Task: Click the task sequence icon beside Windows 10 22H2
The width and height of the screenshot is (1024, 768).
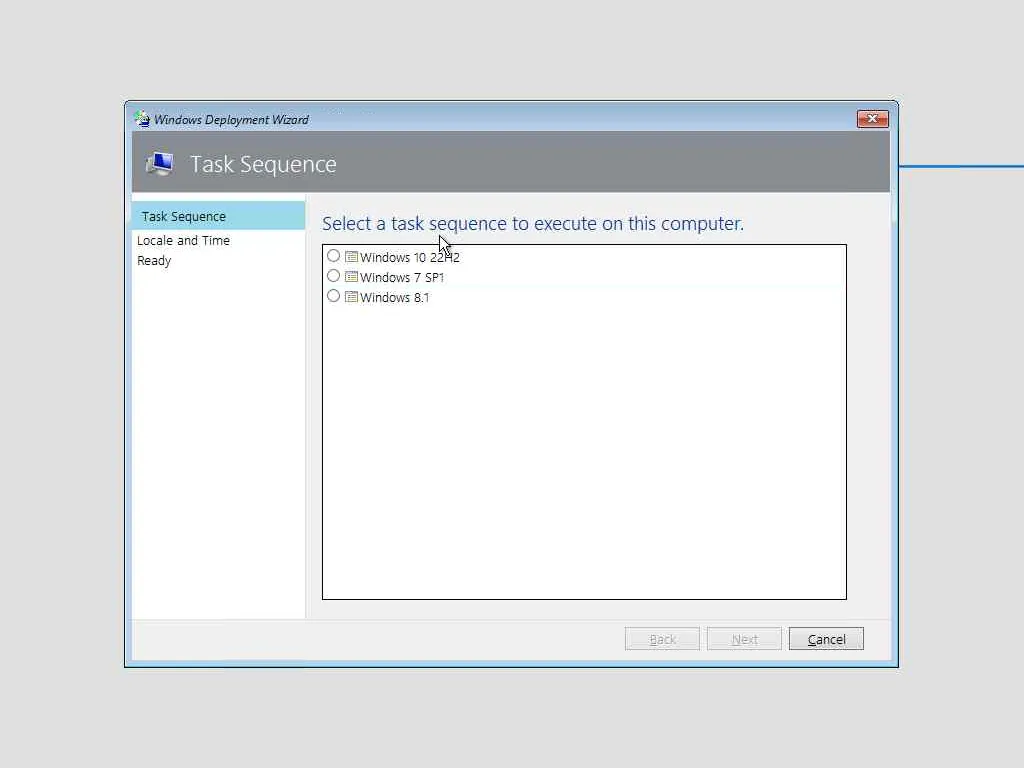Action: [351, 257]
